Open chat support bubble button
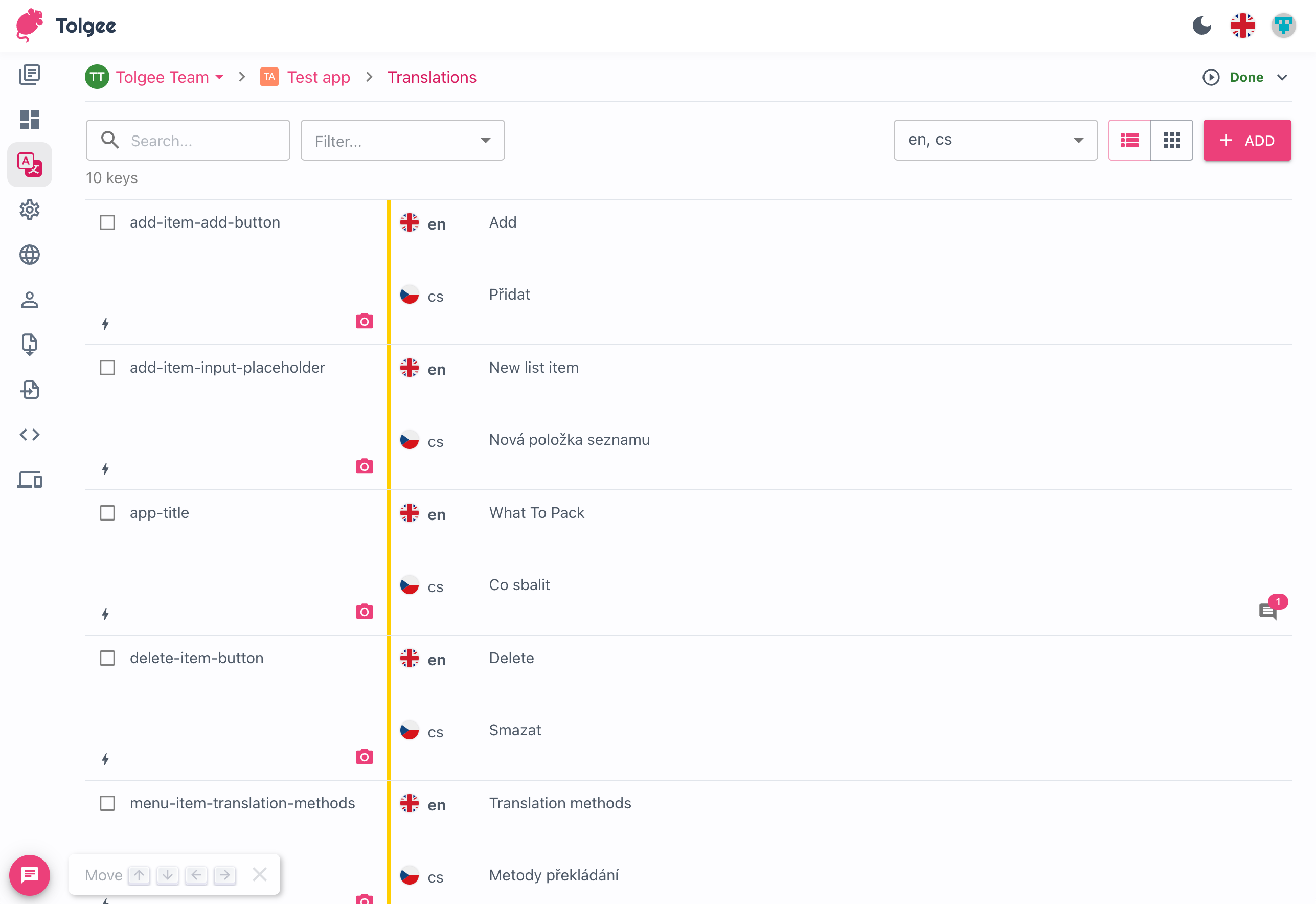The image size is (1316, 904). pyautogui.click(x=30, y=874)
